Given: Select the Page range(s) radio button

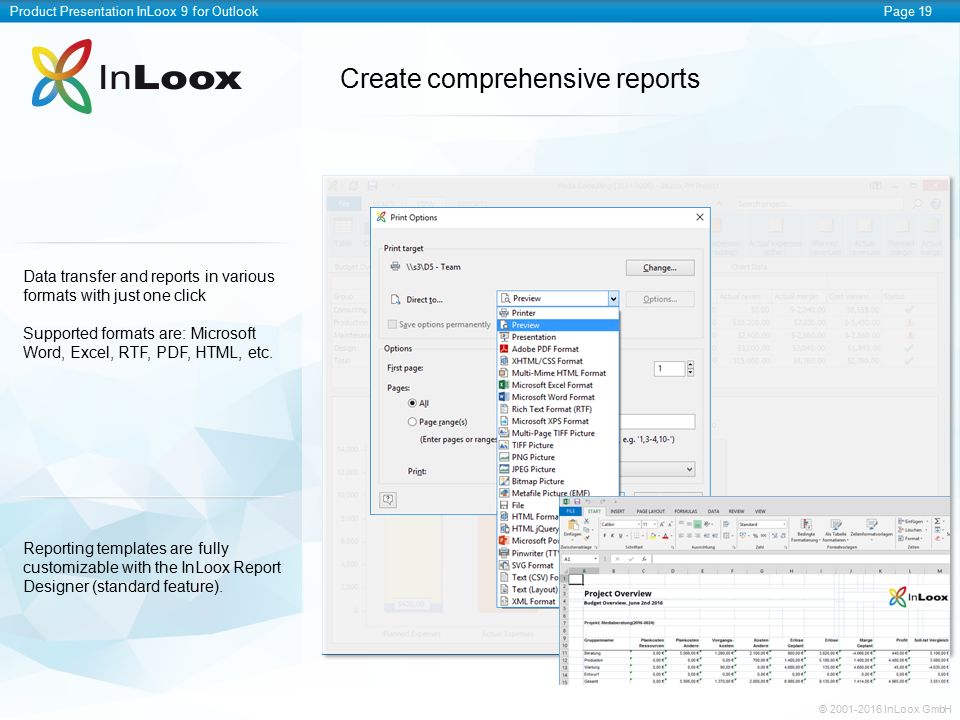Looking at the screenshot, I should tap(412, 422).
